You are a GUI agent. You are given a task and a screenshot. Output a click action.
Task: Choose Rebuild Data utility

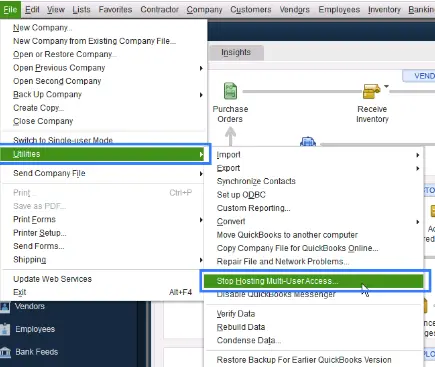(x=314, y=327)
